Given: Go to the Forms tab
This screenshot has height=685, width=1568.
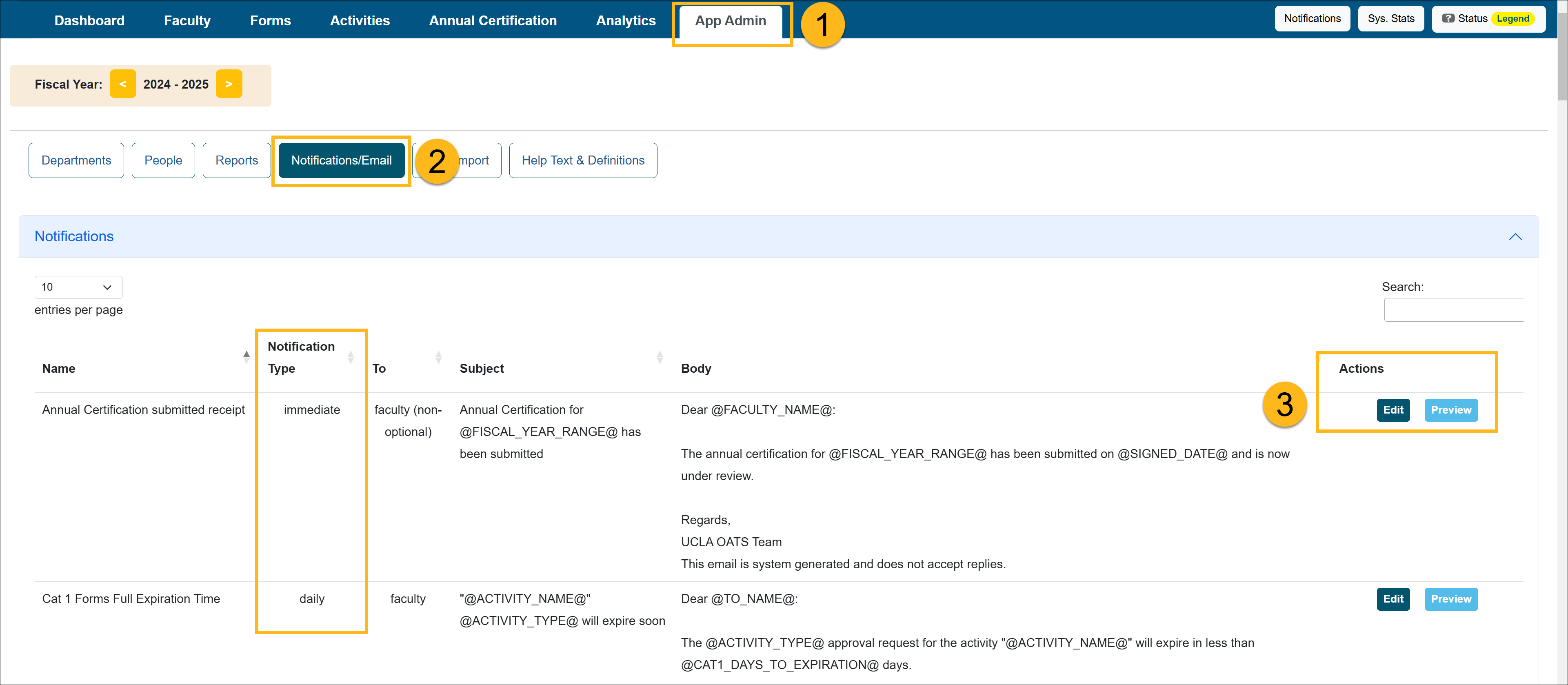Looking at the screenshot, I should coord(270,21).
